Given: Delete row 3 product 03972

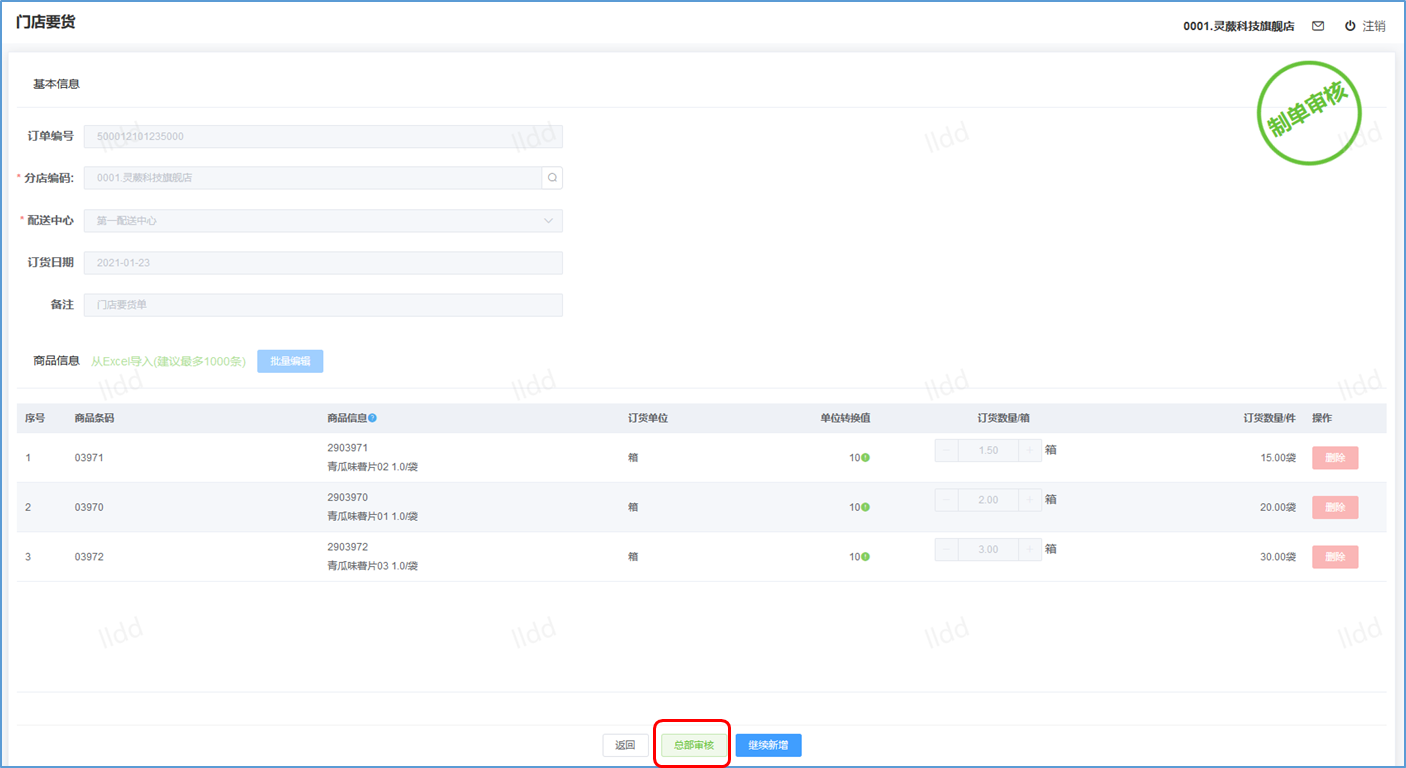Looking at the screenshot, I should (1335, 557).
